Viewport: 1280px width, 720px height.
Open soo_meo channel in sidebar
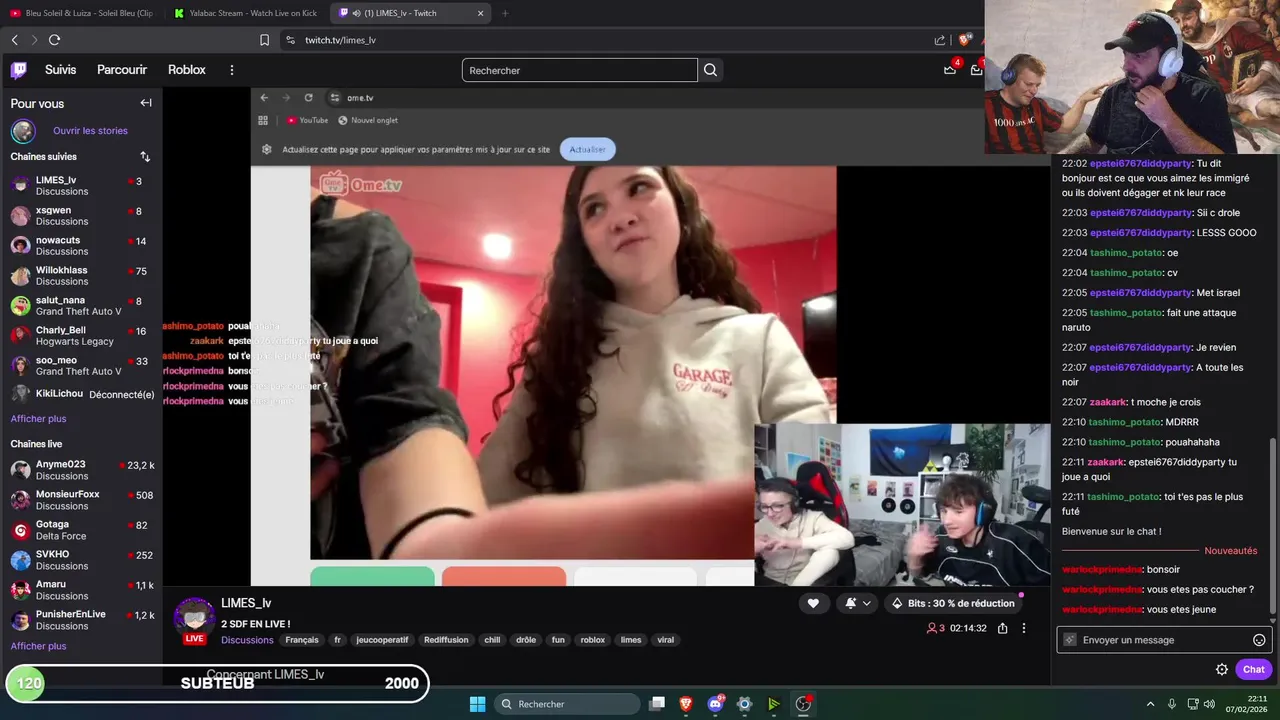pyautogui.click(x=81, y=366)
